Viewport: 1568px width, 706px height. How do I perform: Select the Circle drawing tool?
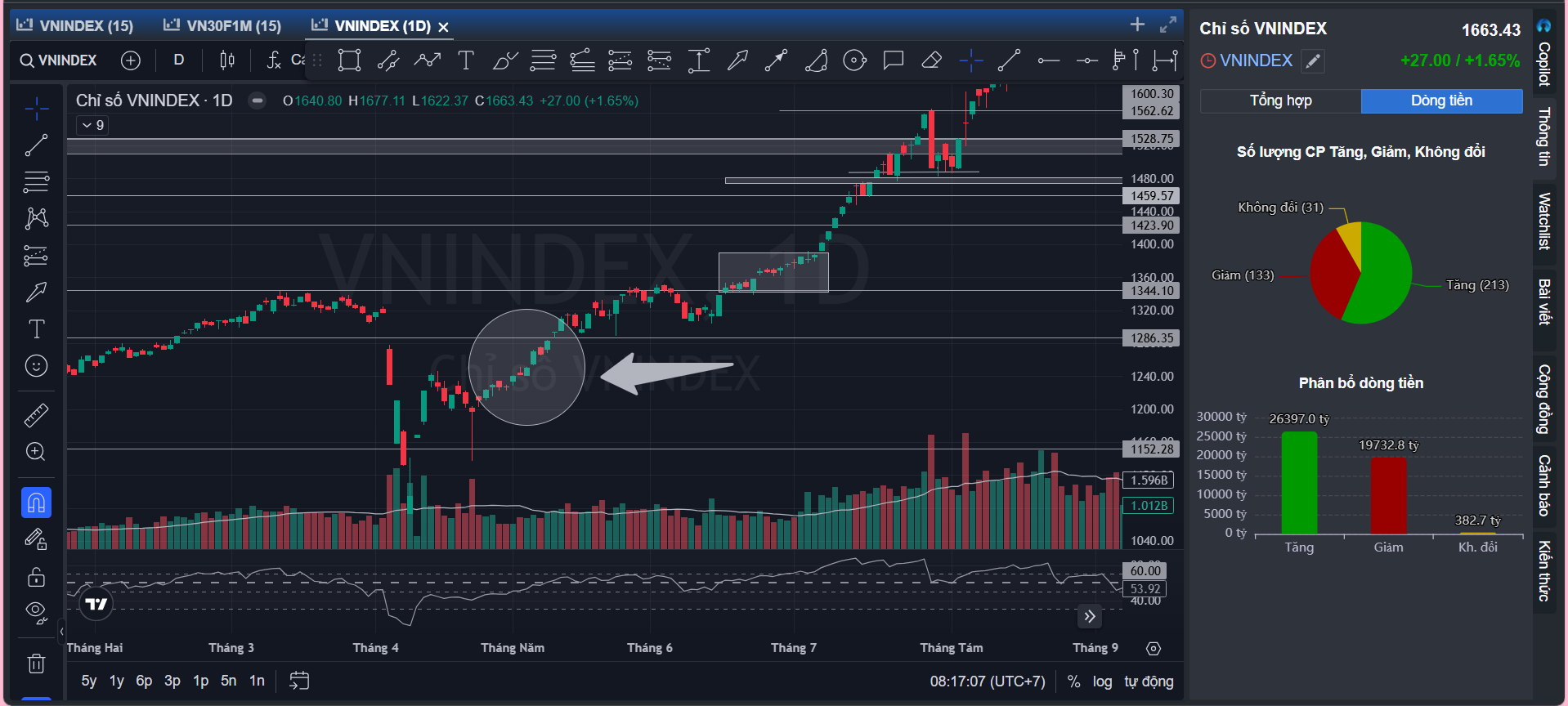pos(854,60)
